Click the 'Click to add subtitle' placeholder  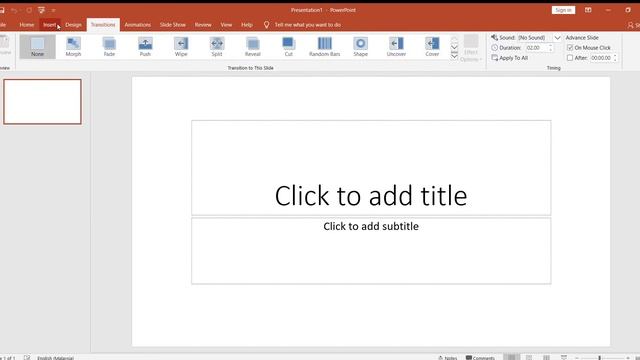[x=371, y=251]
